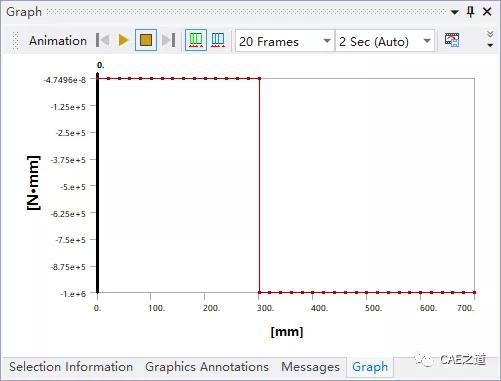Open Graph panel options dropdown arrow
The image size is (501, 381).
coord(454,12)
